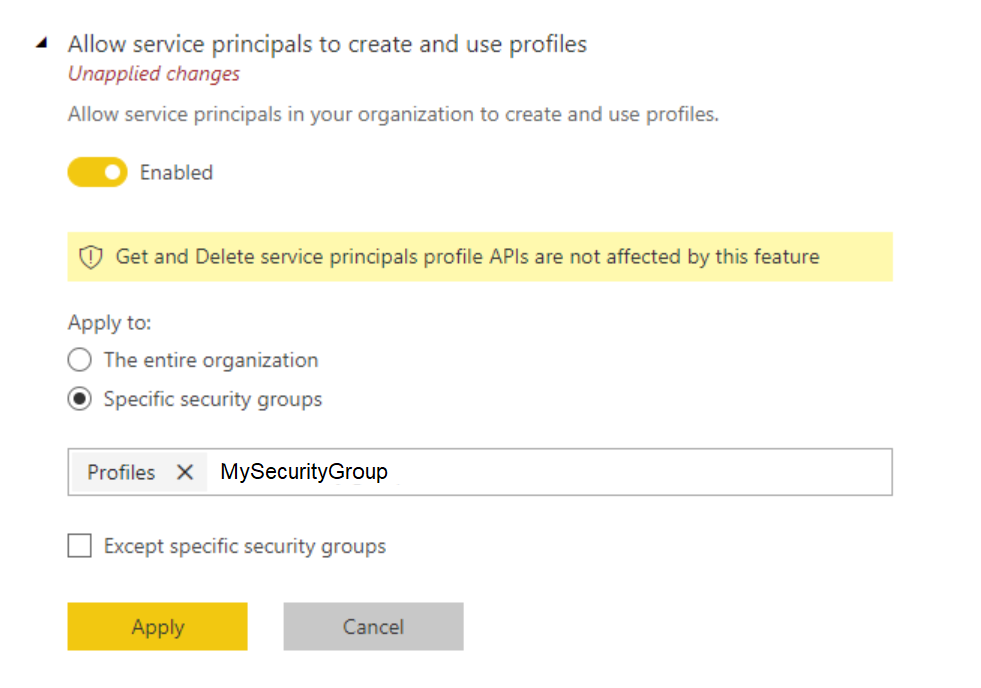
Task: Click Cancel to discard changes
Action: [x=373, y=627]
